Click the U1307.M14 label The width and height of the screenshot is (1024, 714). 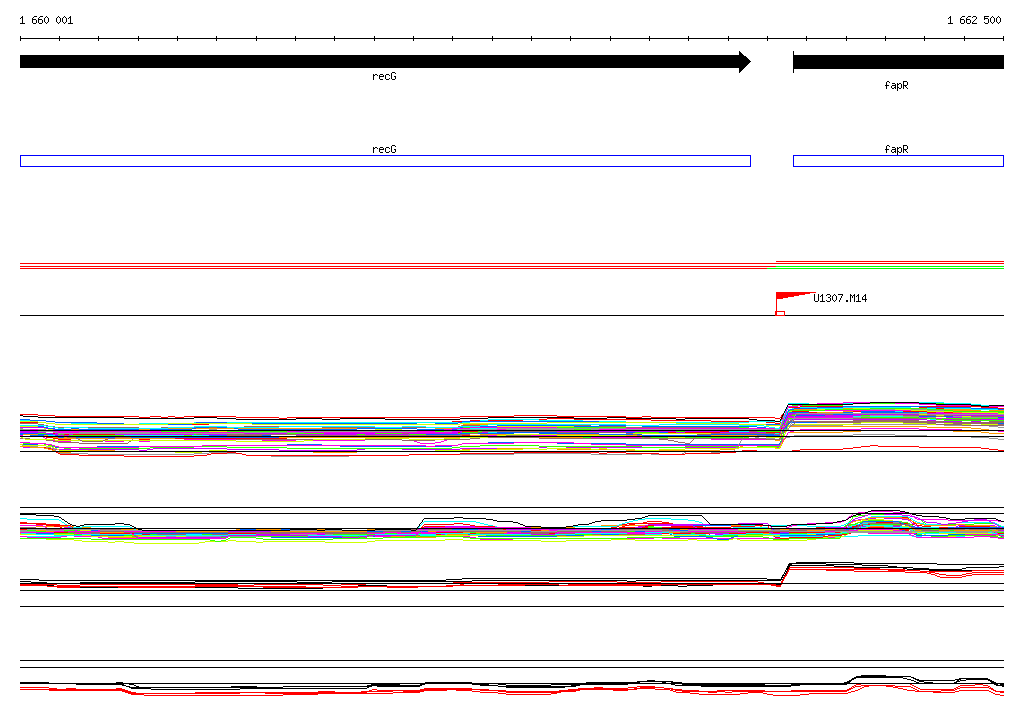click(x=840, y=298)
